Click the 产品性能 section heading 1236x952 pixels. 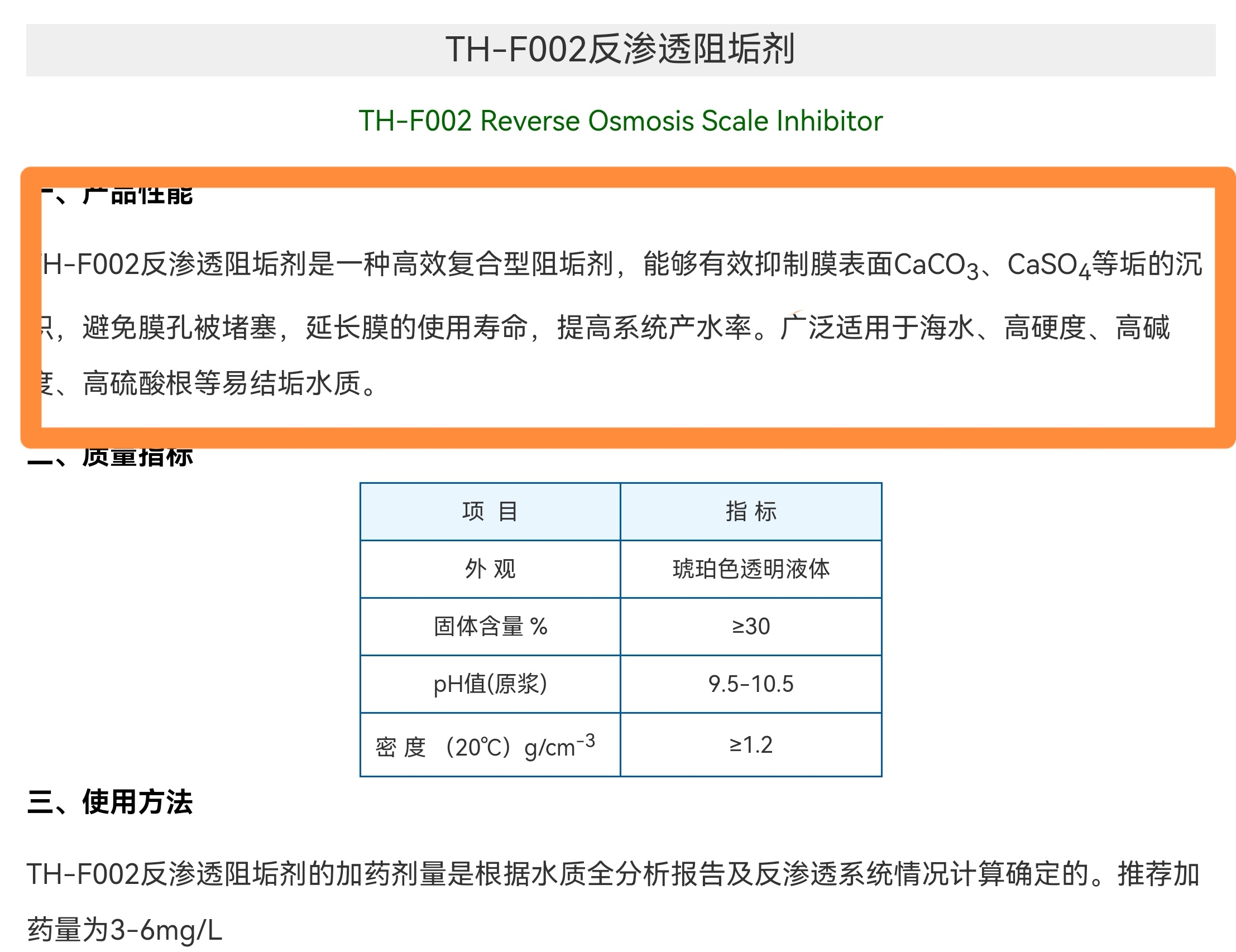(138, 196)
